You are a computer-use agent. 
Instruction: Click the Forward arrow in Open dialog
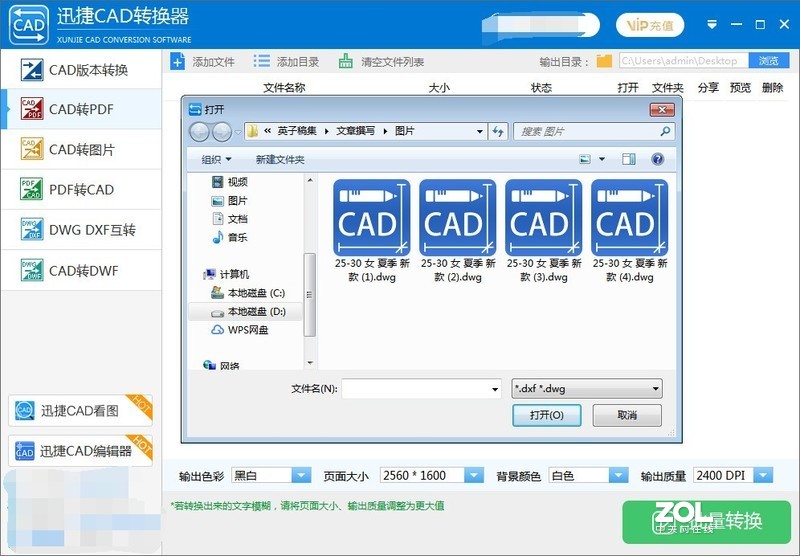coord(221,132)
